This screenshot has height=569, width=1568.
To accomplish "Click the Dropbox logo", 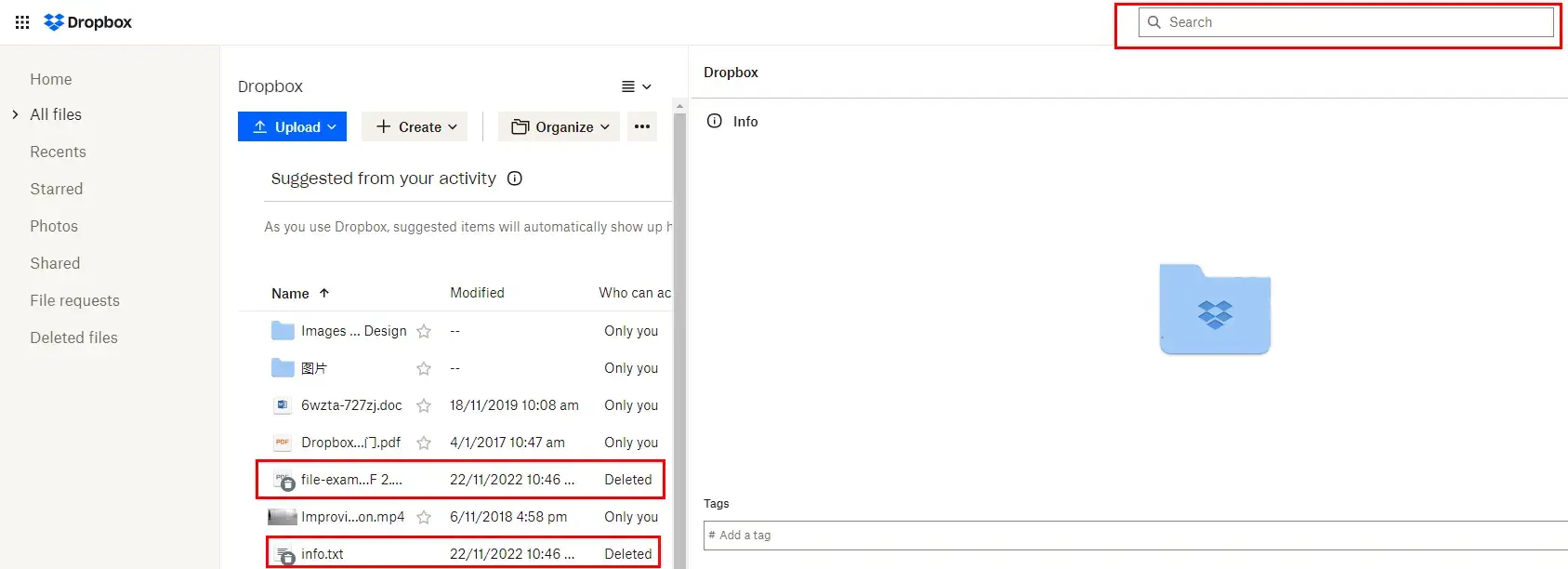I will point(88,22).
